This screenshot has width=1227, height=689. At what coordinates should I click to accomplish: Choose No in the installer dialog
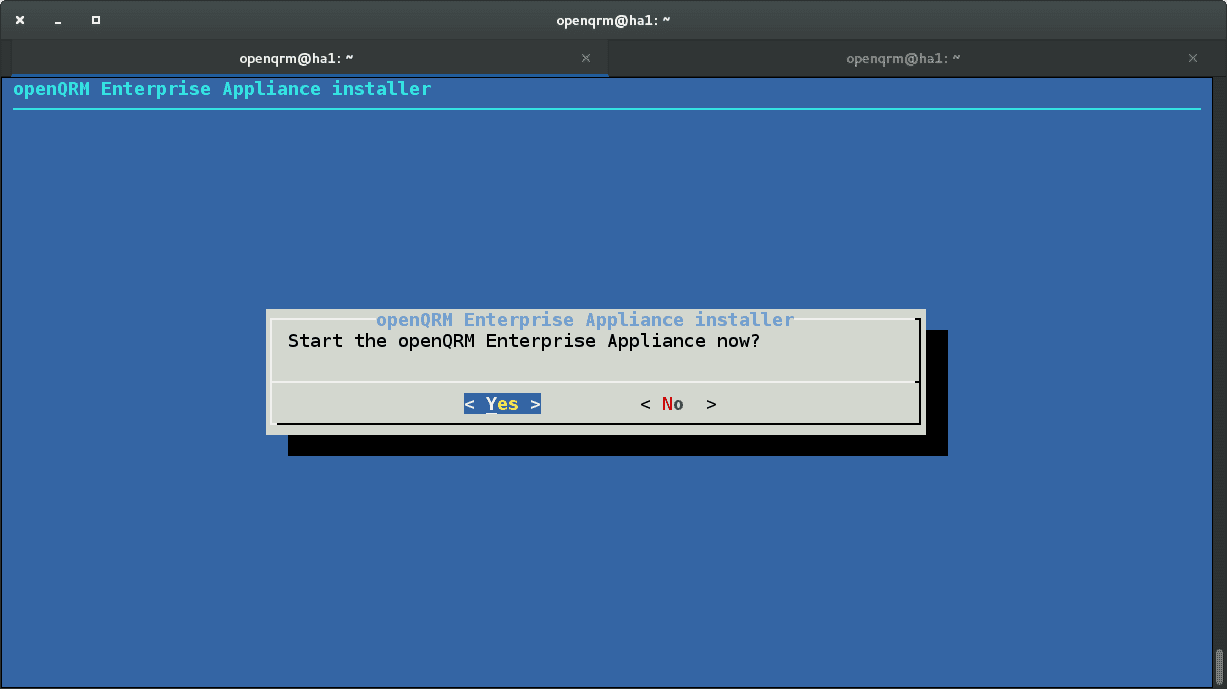679,404
